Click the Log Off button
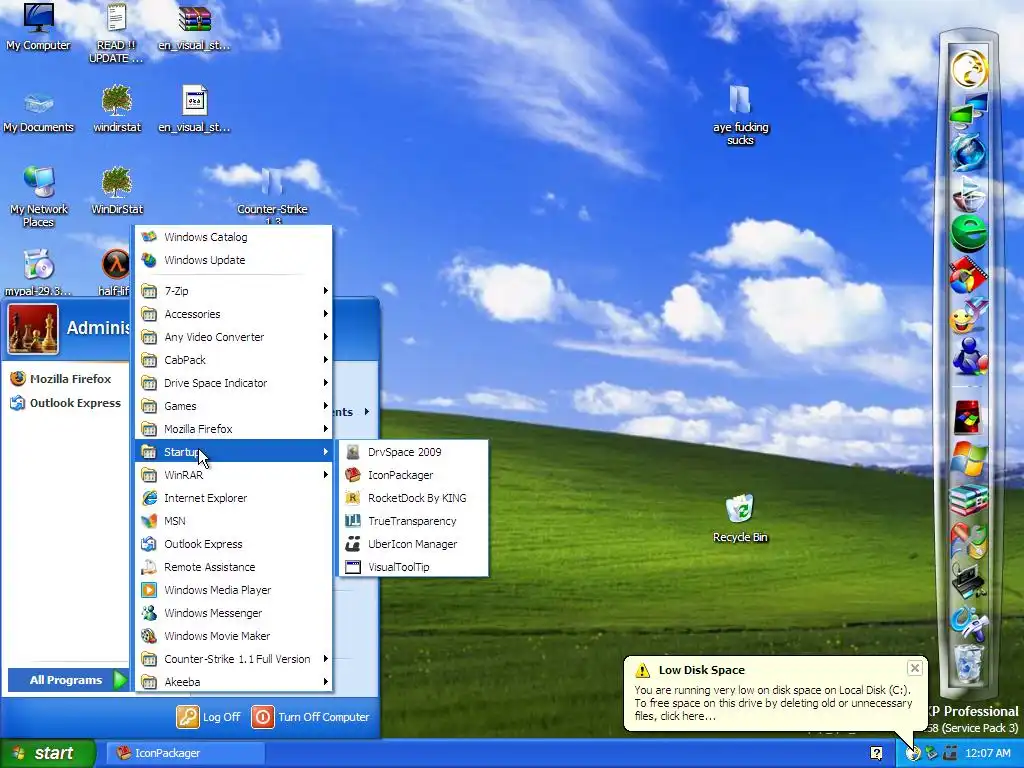Screen dimensions: 1024x768 209,717
